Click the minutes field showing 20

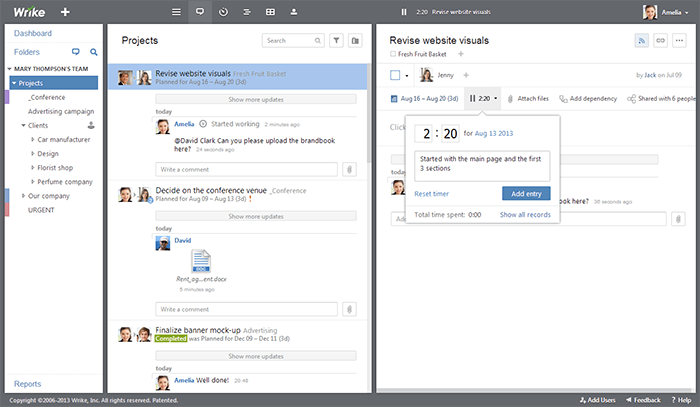pyautogui.click(x=450, y=133)
